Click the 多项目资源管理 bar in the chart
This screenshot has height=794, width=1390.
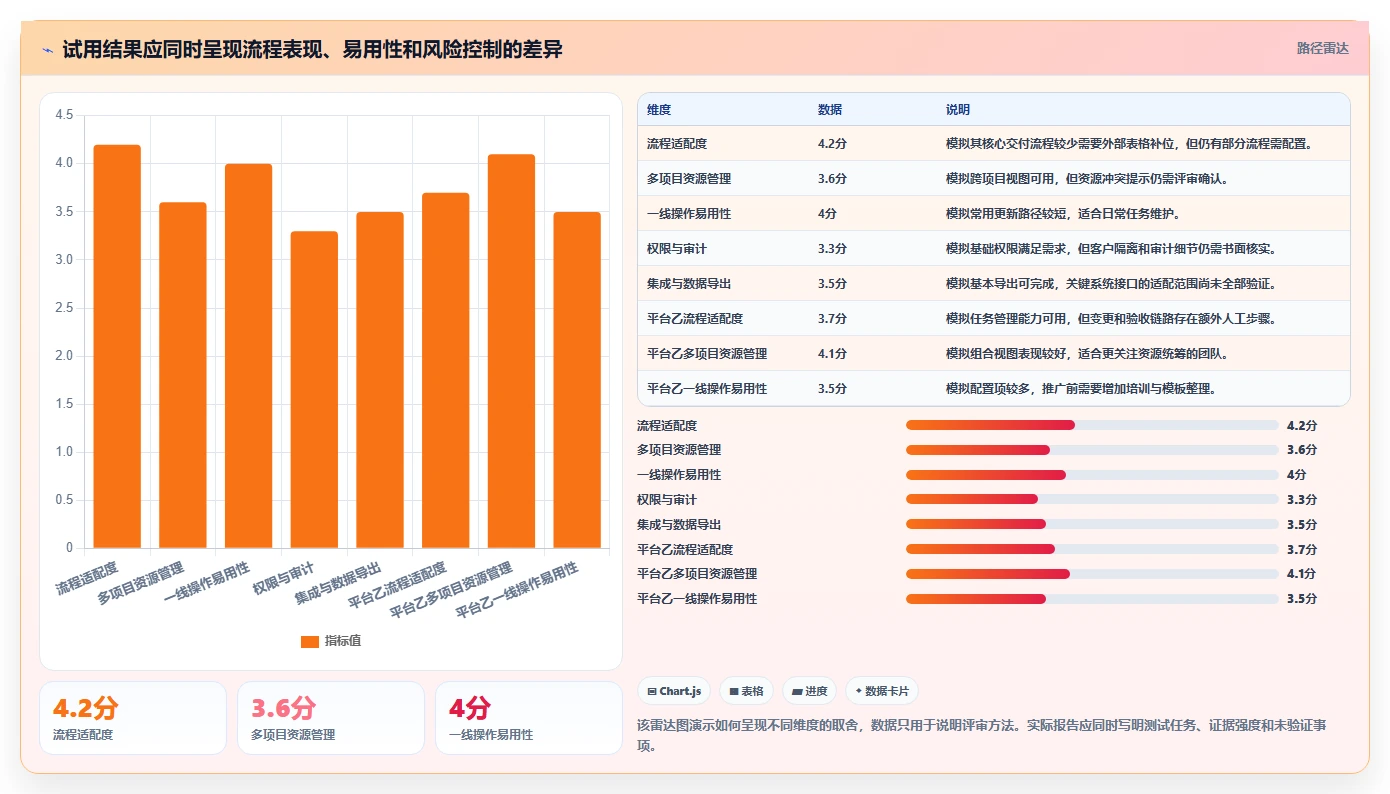pyautogui.click(x=183, y=375)
